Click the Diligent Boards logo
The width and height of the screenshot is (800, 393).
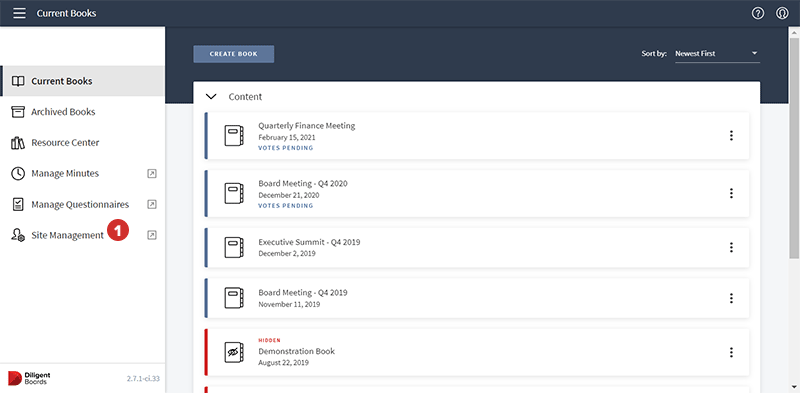tap(30, 378)
